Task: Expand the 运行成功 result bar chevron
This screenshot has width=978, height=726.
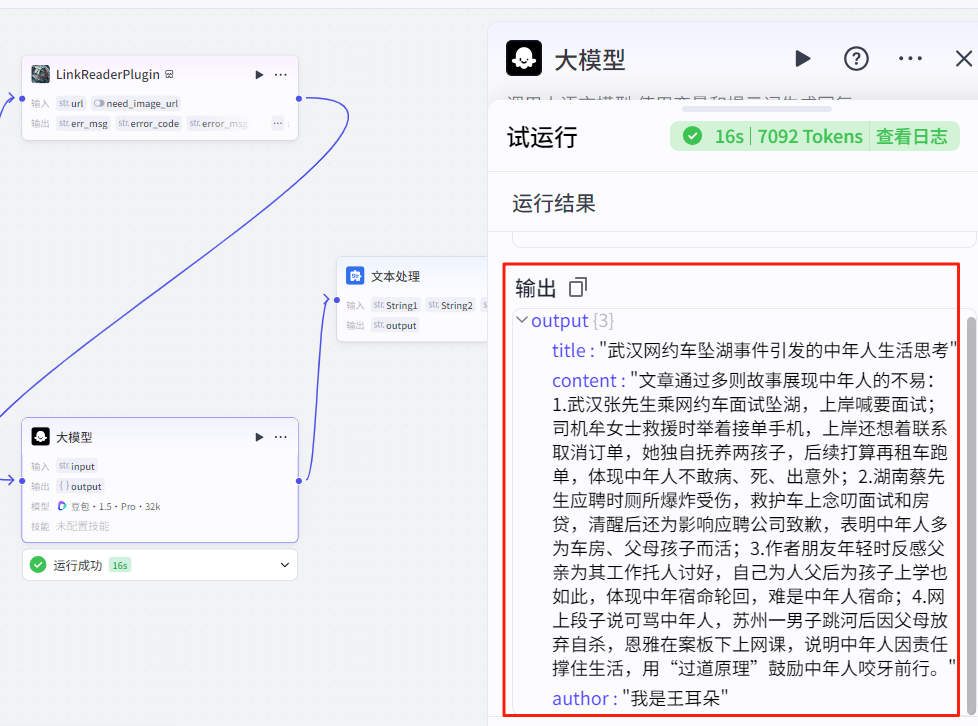Action: coord(284,565)
